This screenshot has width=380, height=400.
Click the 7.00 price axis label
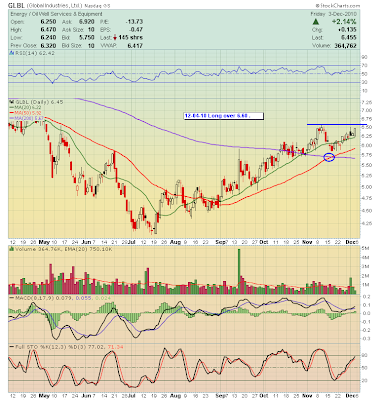point(368,110)
